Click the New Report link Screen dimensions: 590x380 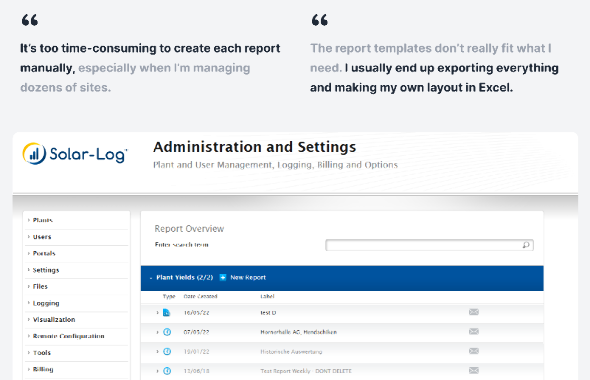(x=248, y=277)
